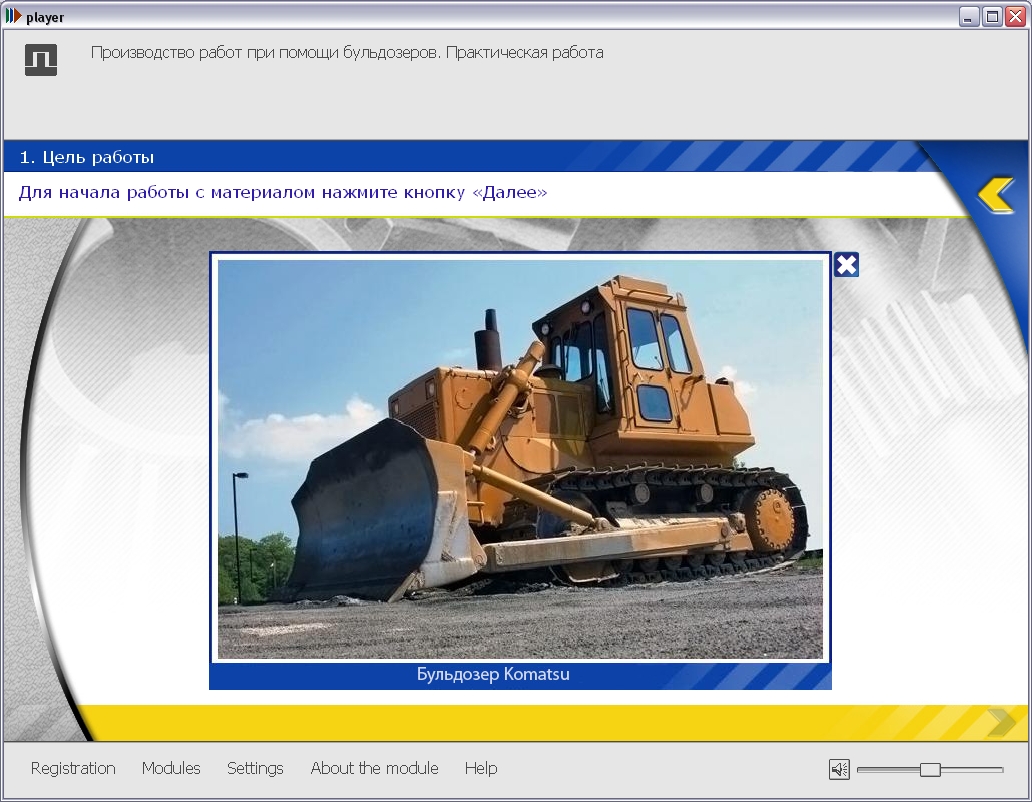Click the module logo icon in header
This screenshot has width=1032, height=802.
41,60
